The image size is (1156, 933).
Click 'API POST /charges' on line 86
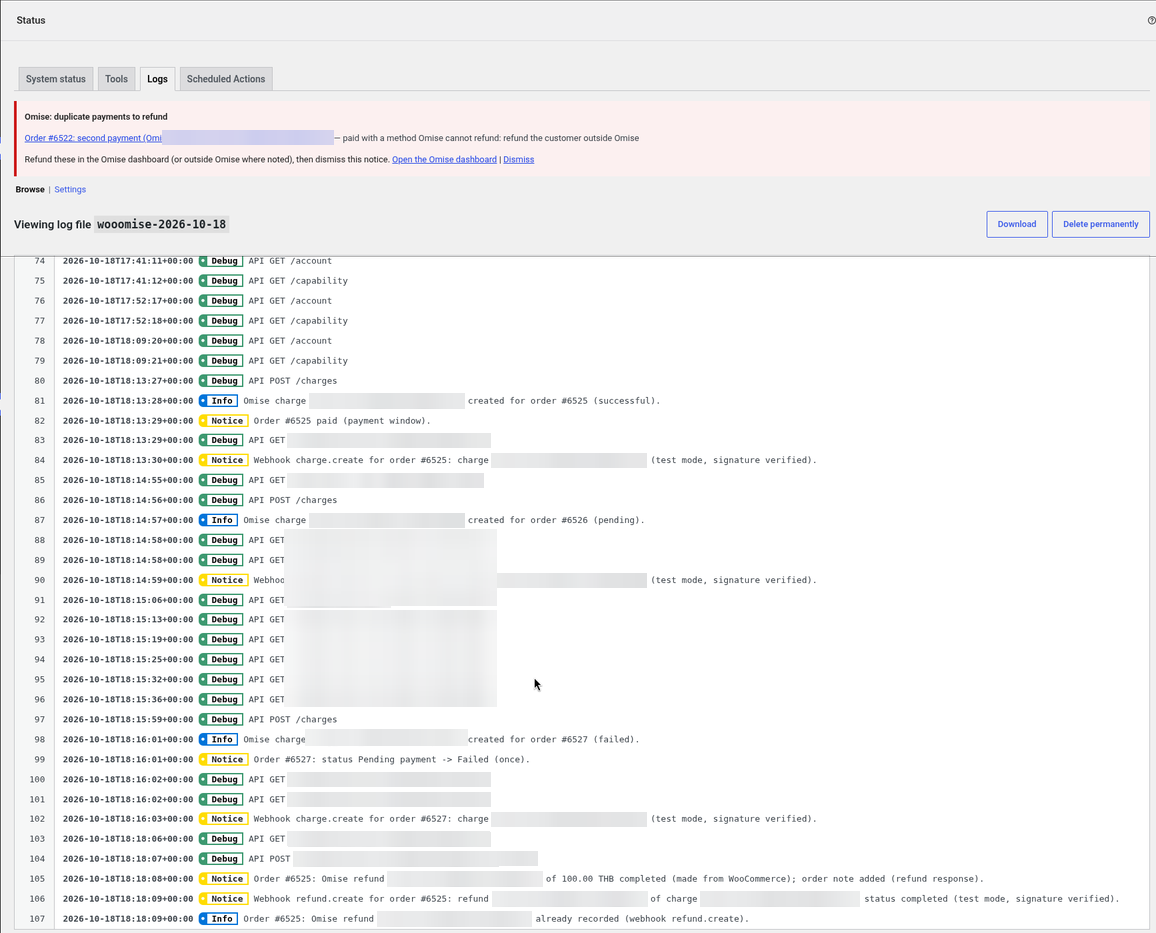(293, 500)
